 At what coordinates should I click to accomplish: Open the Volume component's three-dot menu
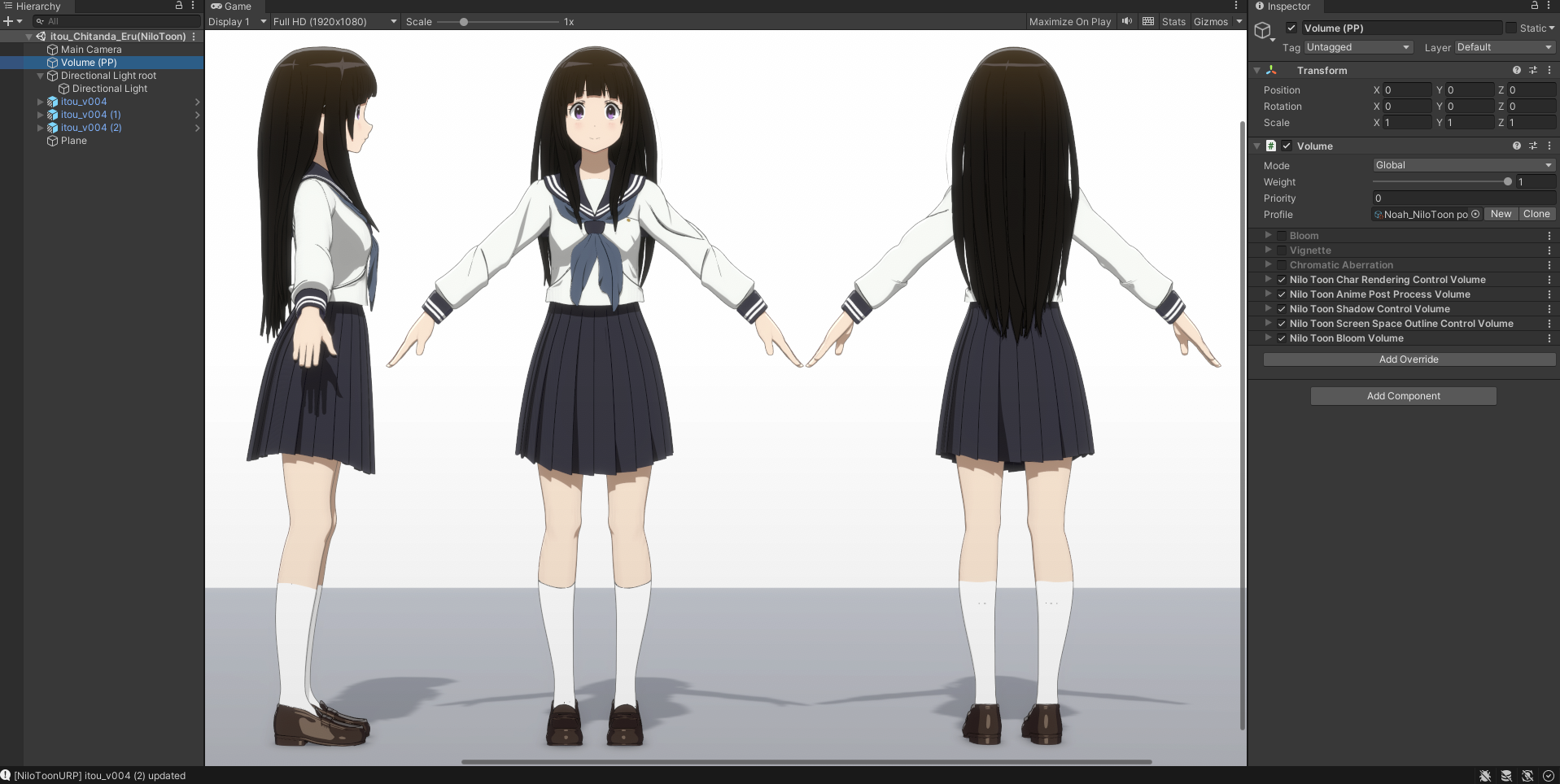(x=1549, y=146)
